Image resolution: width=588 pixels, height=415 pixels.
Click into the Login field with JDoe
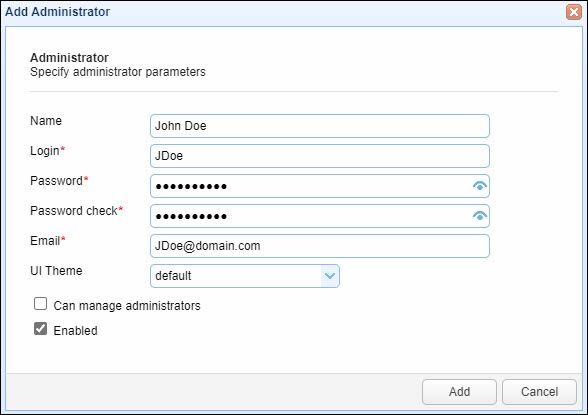[x=320, y=156]
